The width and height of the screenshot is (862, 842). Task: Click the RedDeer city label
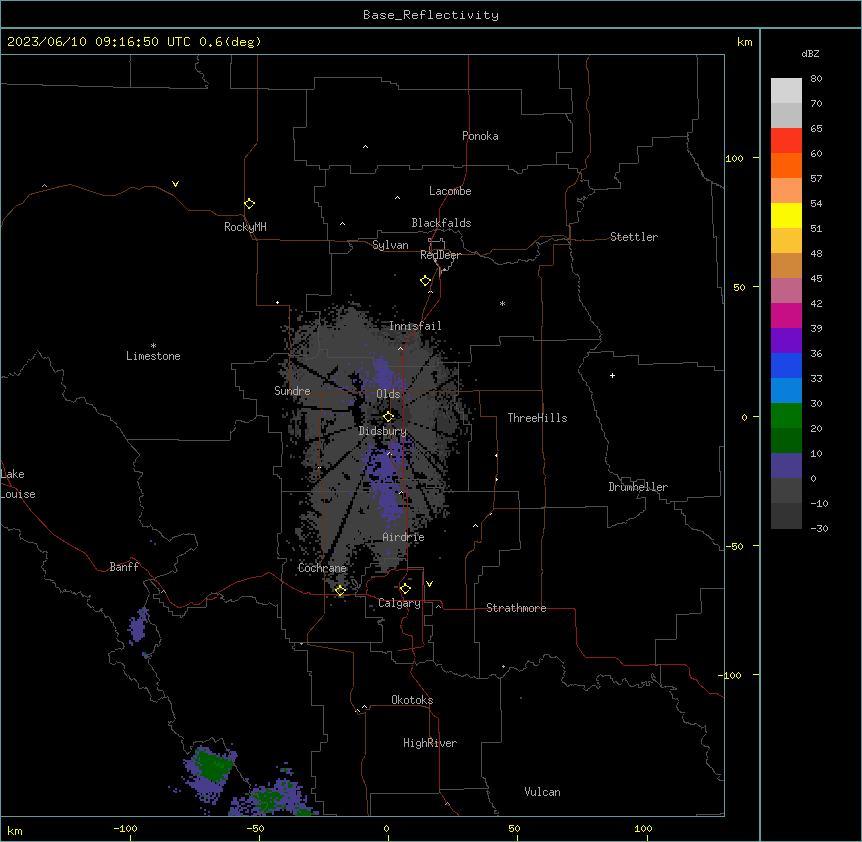point(440,255)
